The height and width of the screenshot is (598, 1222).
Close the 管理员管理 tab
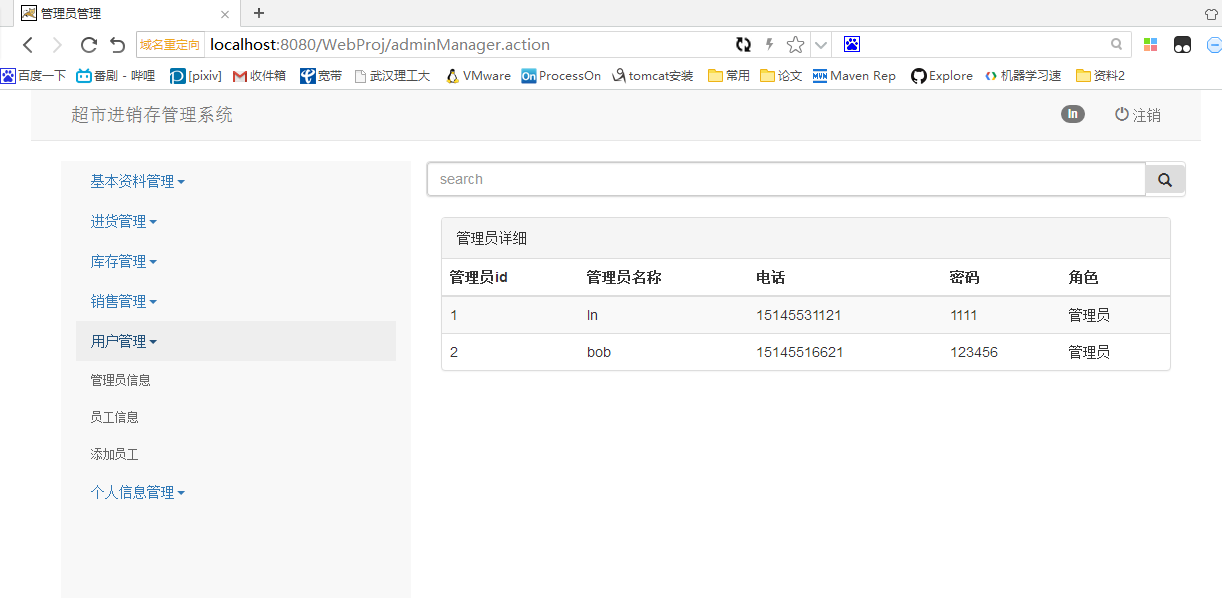(x=225, y=14)
